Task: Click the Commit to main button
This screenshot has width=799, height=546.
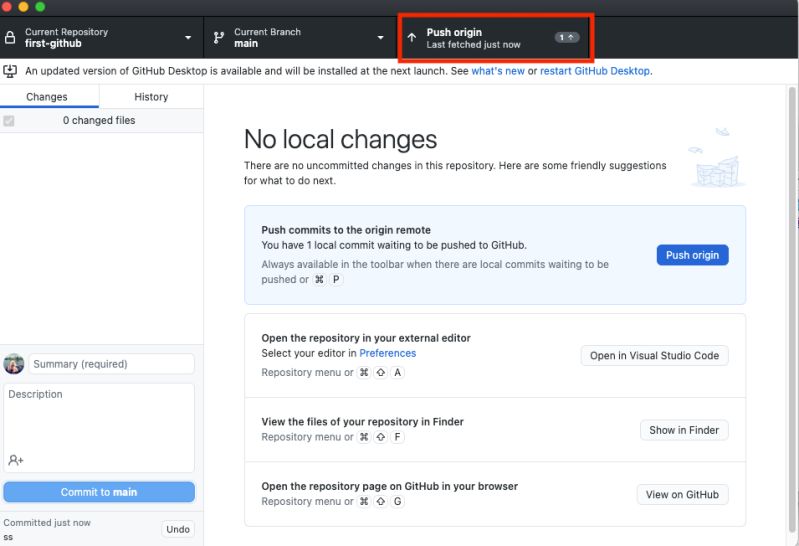Action: pyautogui.click(x=99, y=492)
